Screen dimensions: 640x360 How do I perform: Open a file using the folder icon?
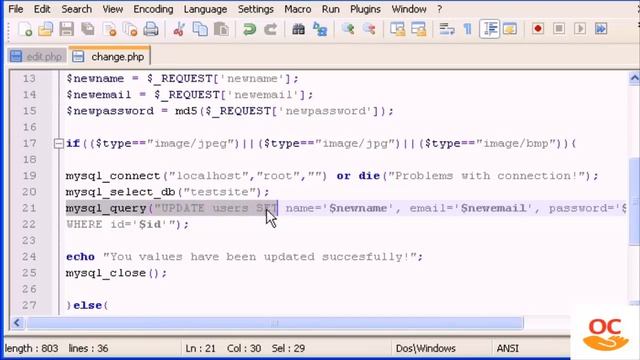(x=46, y=29)
